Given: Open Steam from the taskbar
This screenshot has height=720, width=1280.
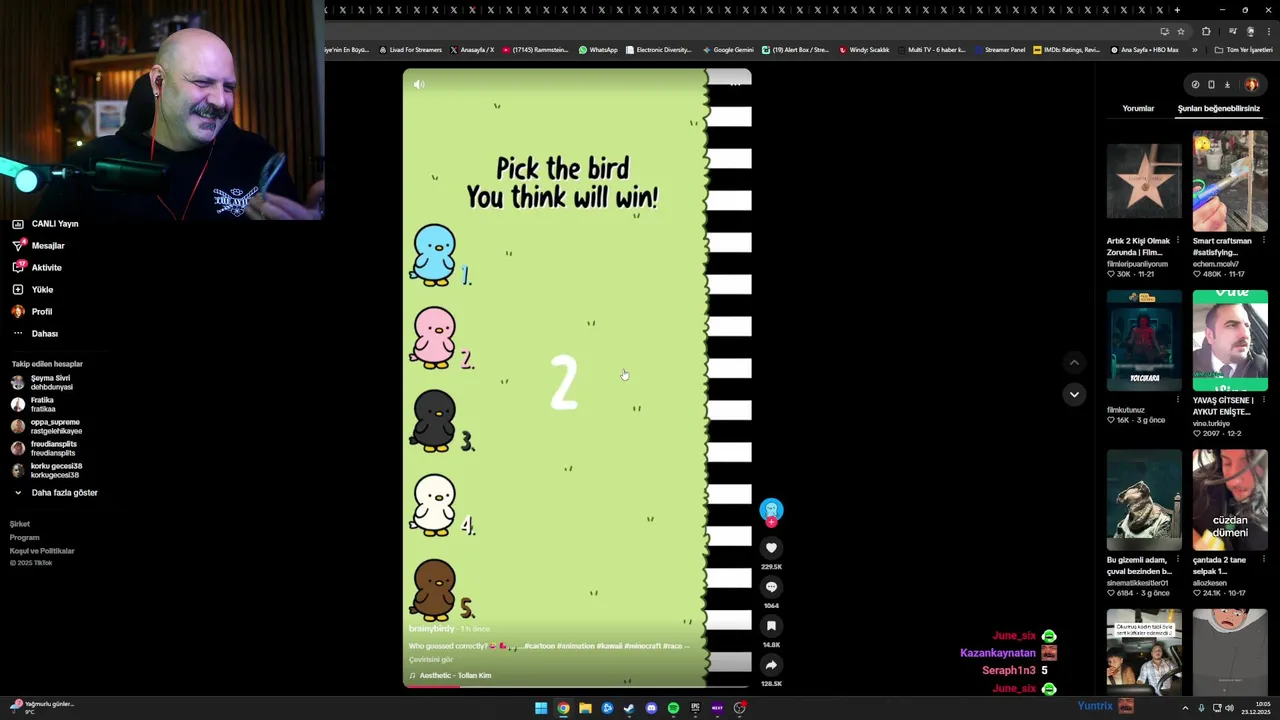Looking at the screenshot, I should point(629,708).
